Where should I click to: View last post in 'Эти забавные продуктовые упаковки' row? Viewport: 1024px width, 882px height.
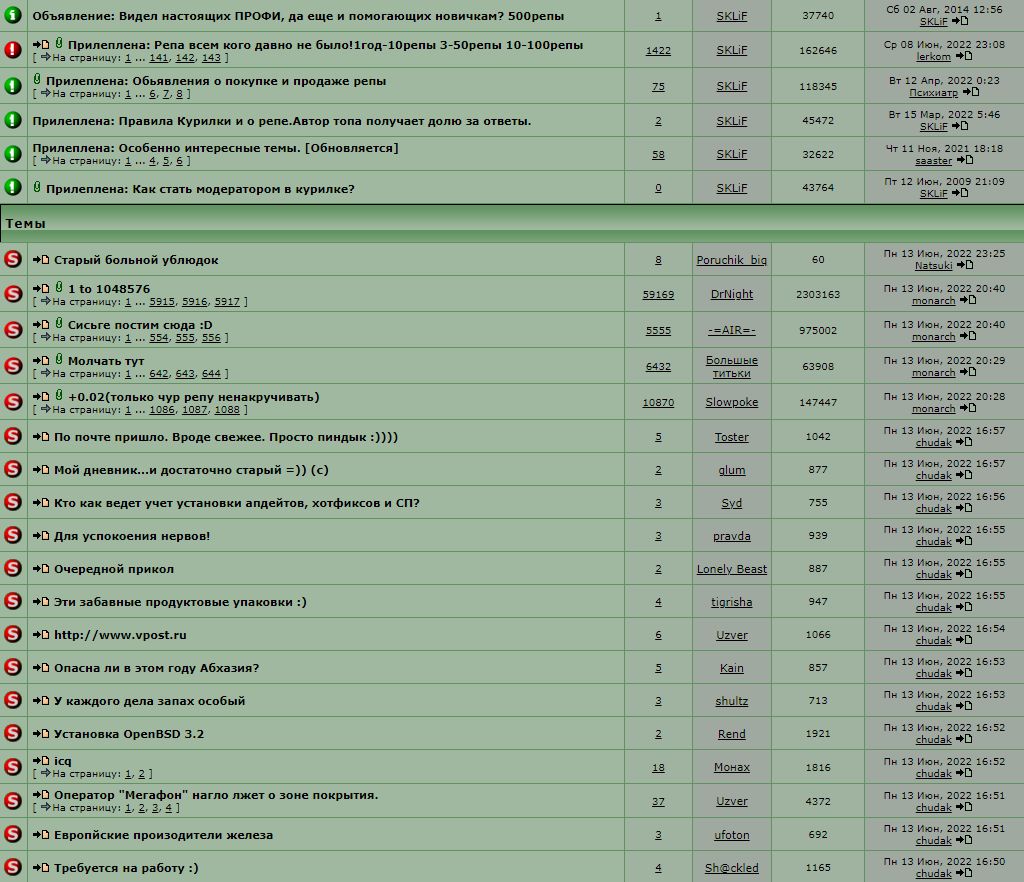pos(964,606)
